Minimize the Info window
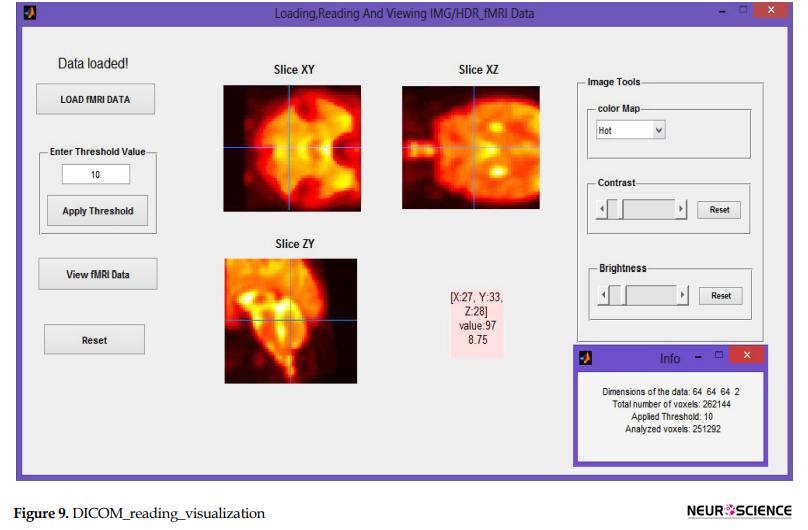This screenshot has width=808, height=530. (698, 357)
